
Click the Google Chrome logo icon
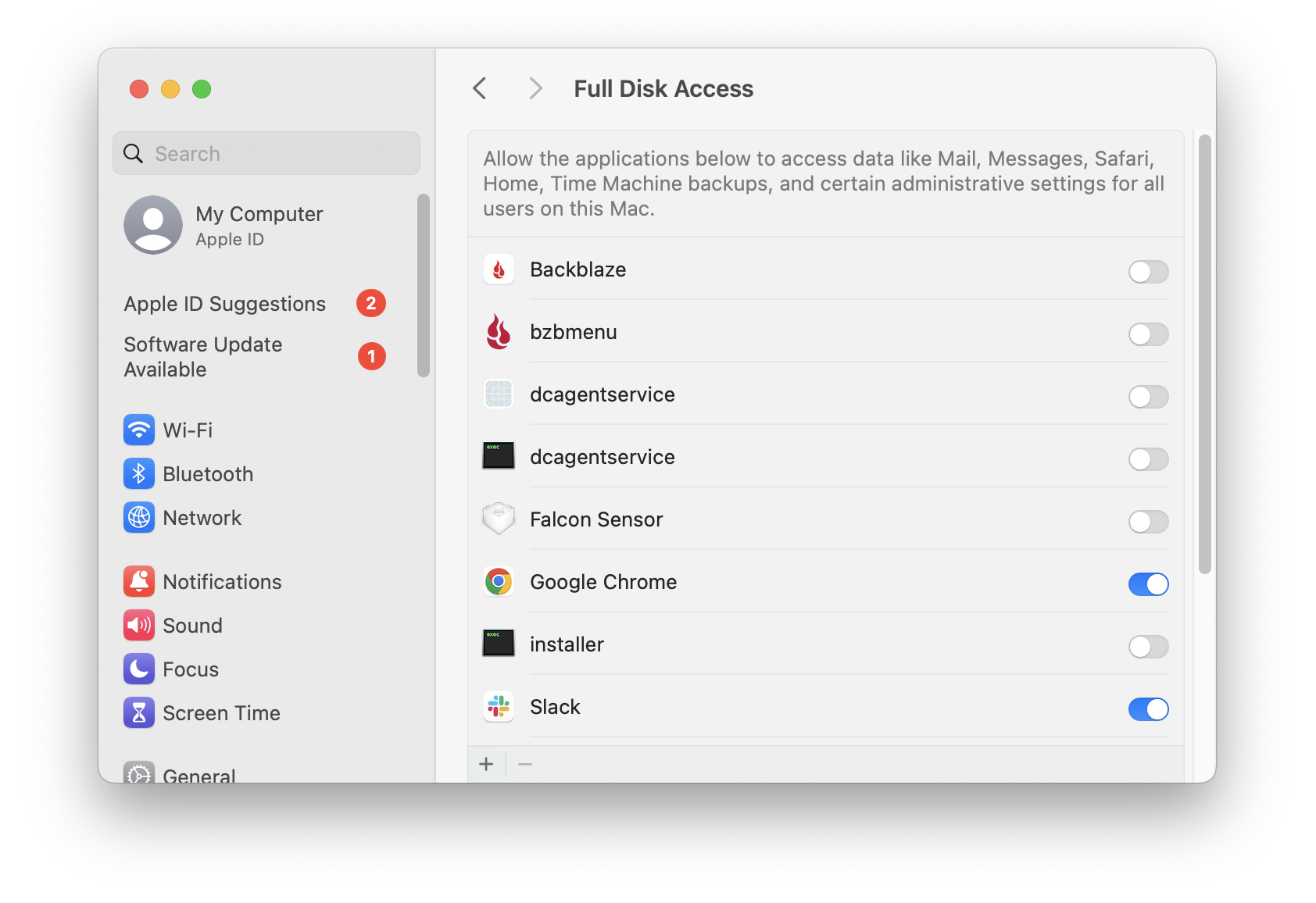tap(499, 582)
